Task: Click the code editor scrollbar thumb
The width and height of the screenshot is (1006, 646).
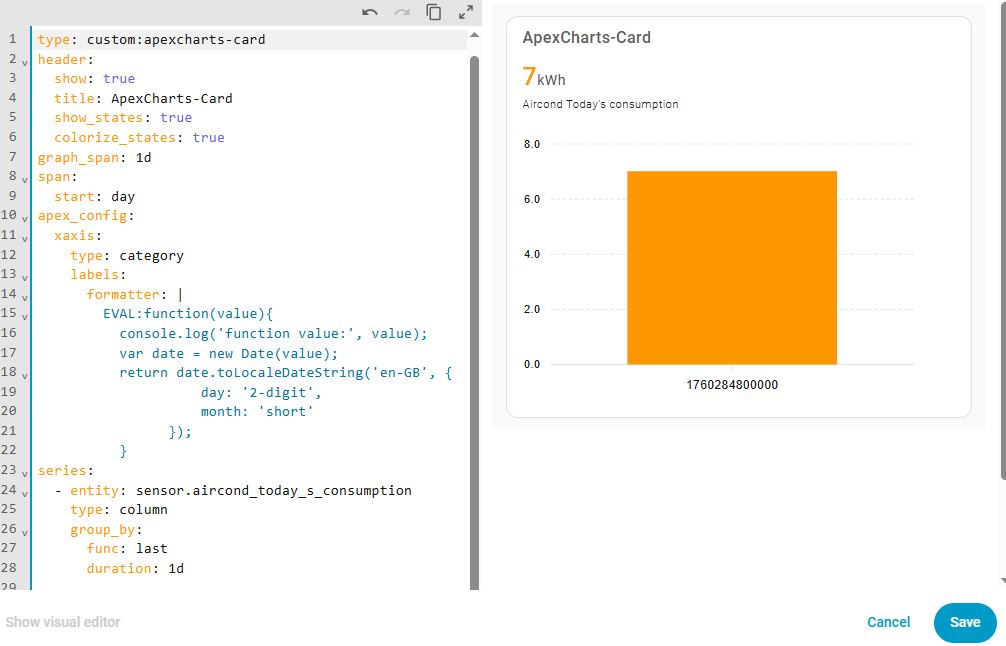Action: [475, 323]
